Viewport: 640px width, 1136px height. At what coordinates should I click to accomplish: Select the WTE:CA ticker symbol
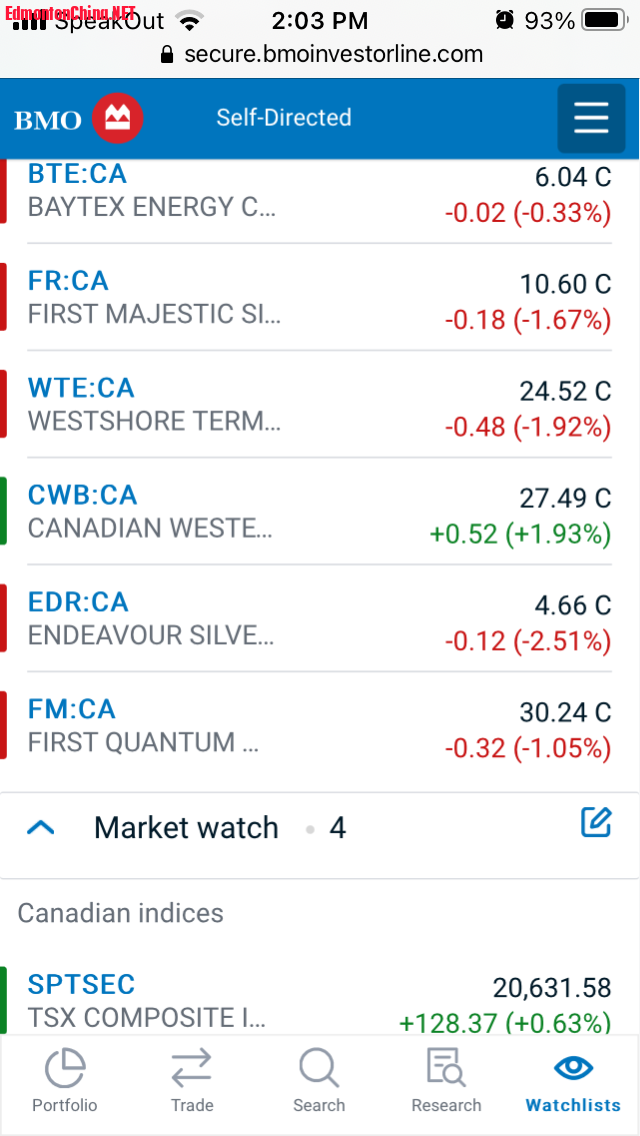tap(81, 388)
